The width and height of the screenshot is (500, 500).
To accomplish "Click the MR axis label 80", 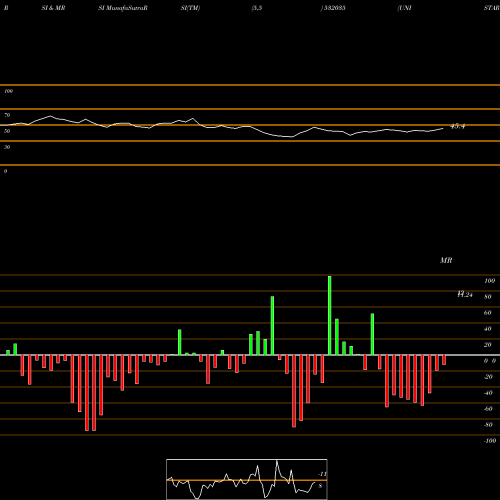I will (x=488, y=297).
